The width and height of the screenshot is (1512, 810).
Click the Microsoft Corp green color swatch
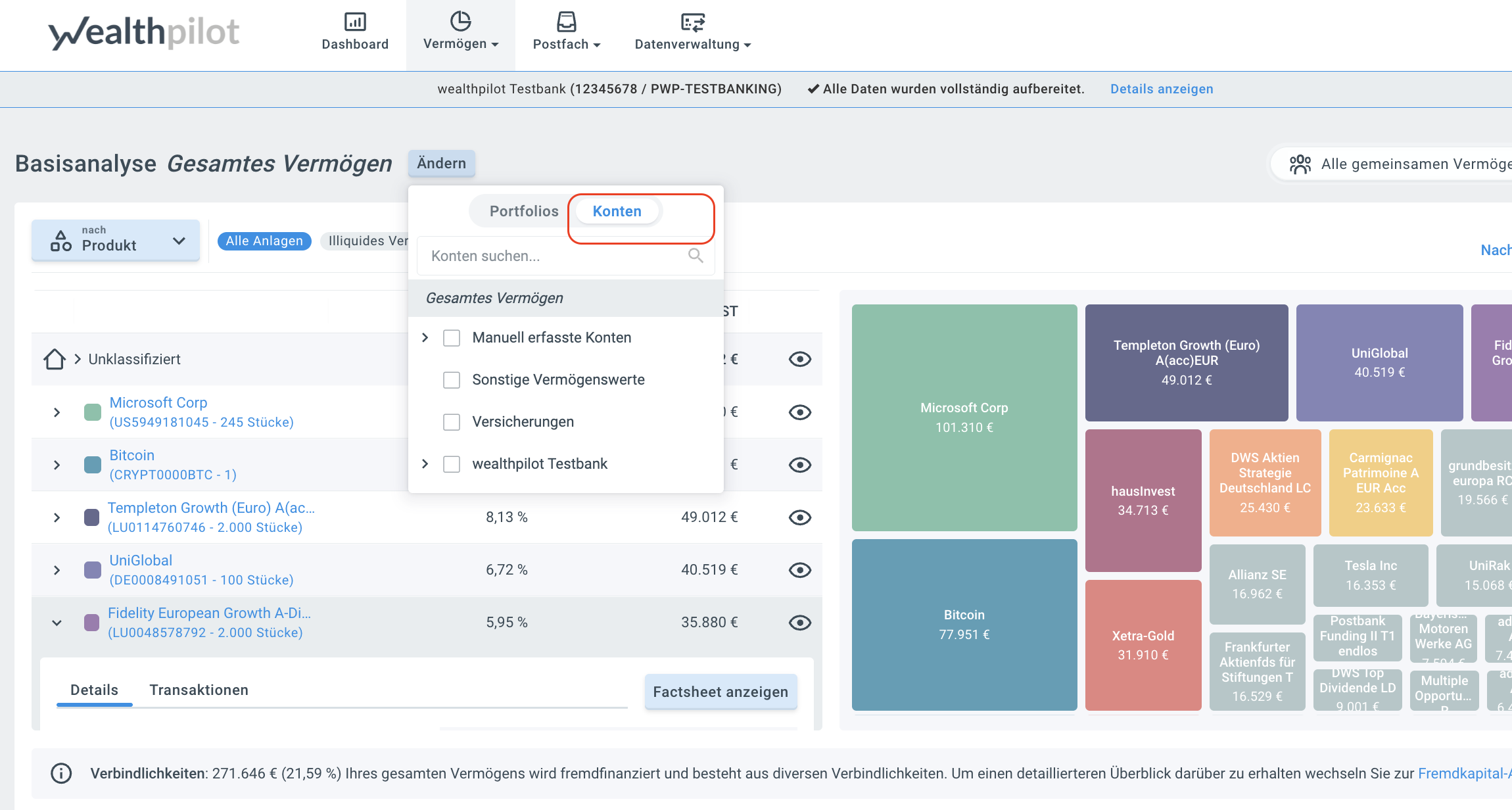click(x=93, y=412)
